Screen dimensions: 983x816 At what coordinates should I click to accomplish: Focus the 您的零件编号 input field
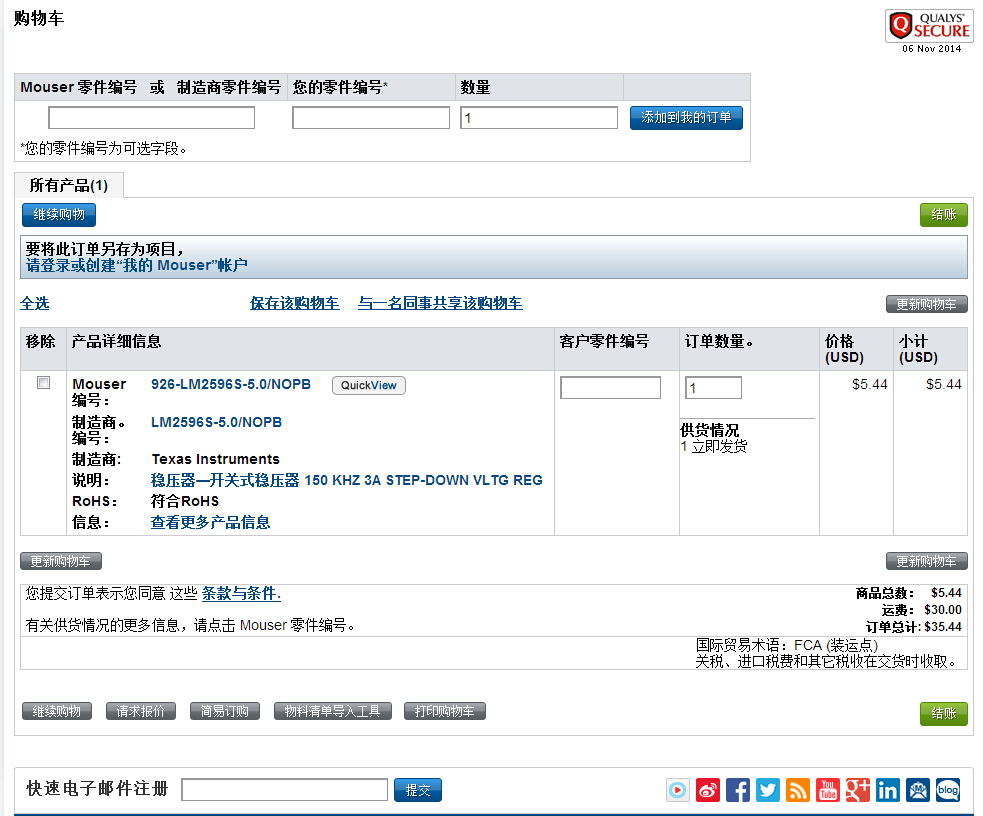pos(371,118)
